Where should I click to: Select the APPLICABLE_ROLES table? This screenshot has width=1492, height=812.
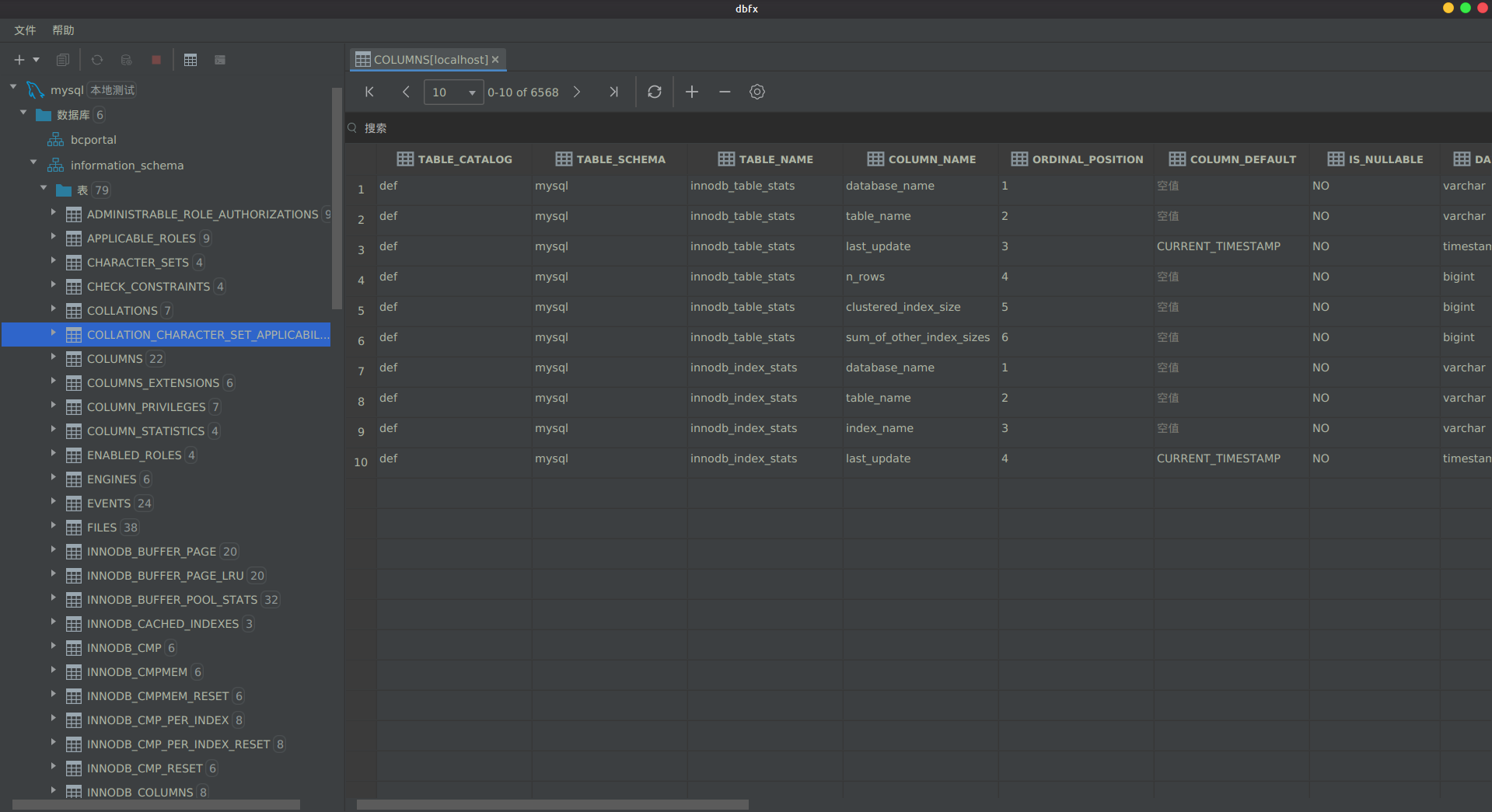pyautogui.click(x=142, y=239)
